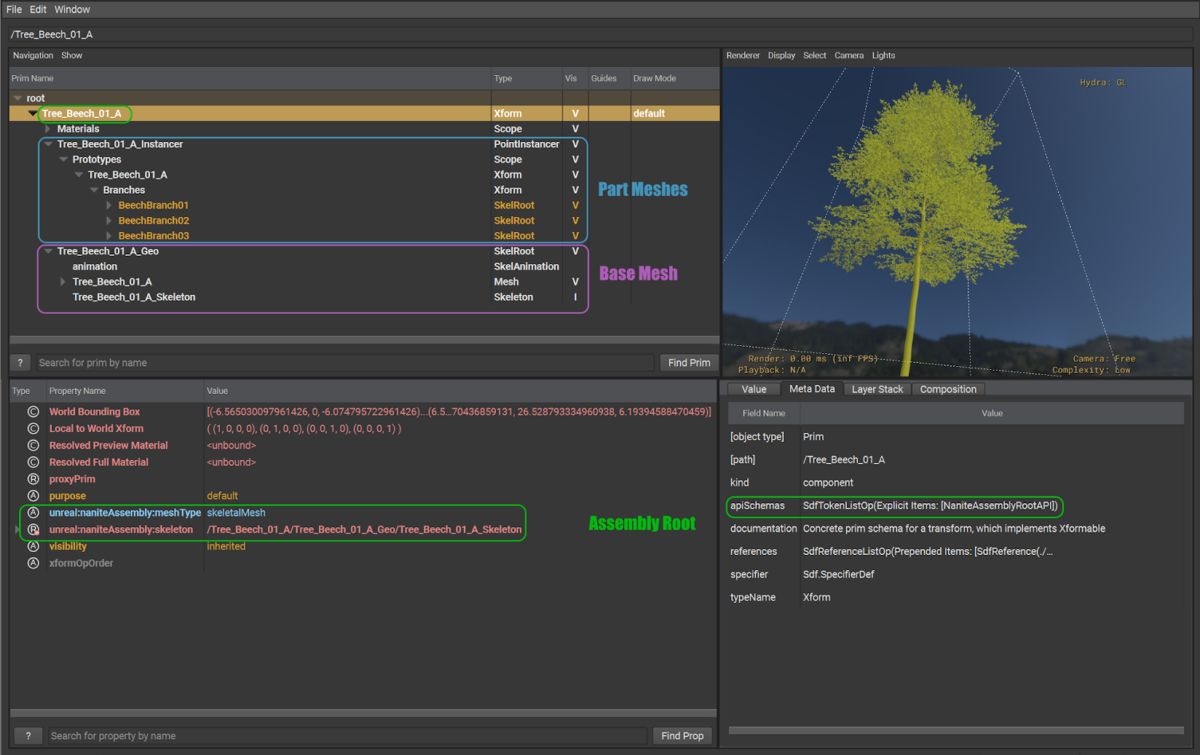The image size is (1200, 755).
Task: Switch to the Layer Stack tab
Action: pos(876,389)
